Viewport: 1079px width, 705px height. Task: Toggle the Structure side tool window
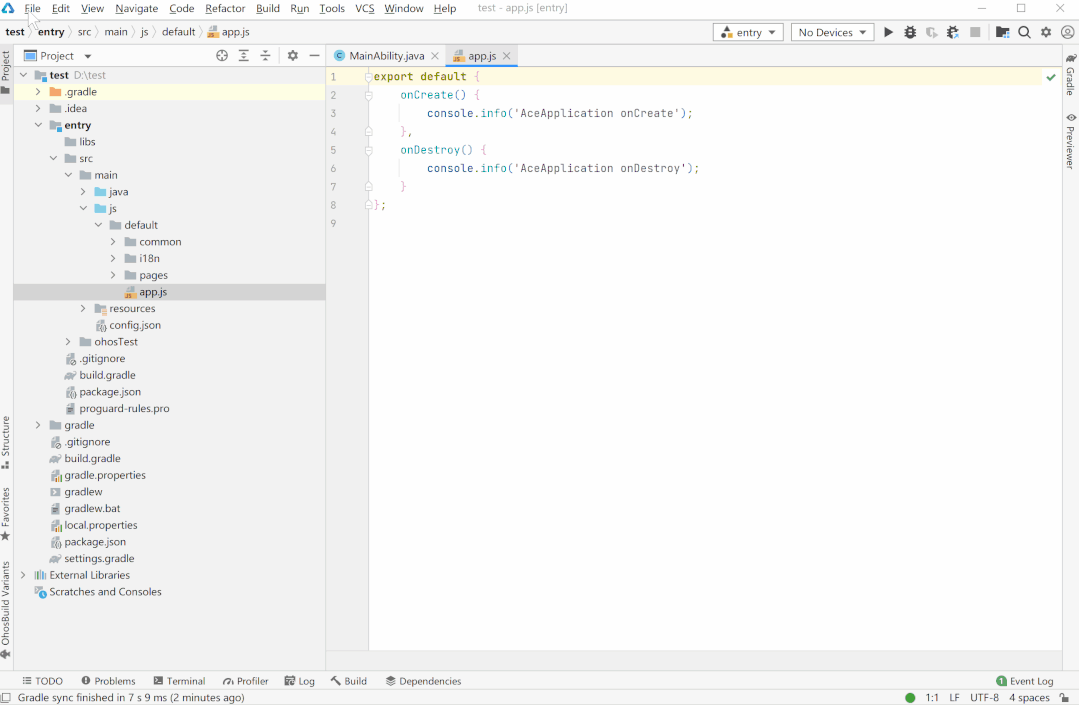click(6, 442)
